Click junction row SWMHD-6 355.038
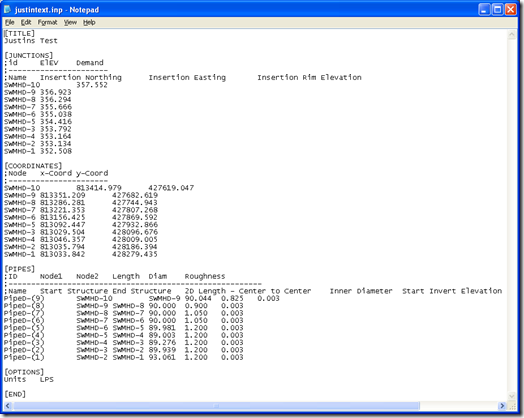 [x=38, y=114]
